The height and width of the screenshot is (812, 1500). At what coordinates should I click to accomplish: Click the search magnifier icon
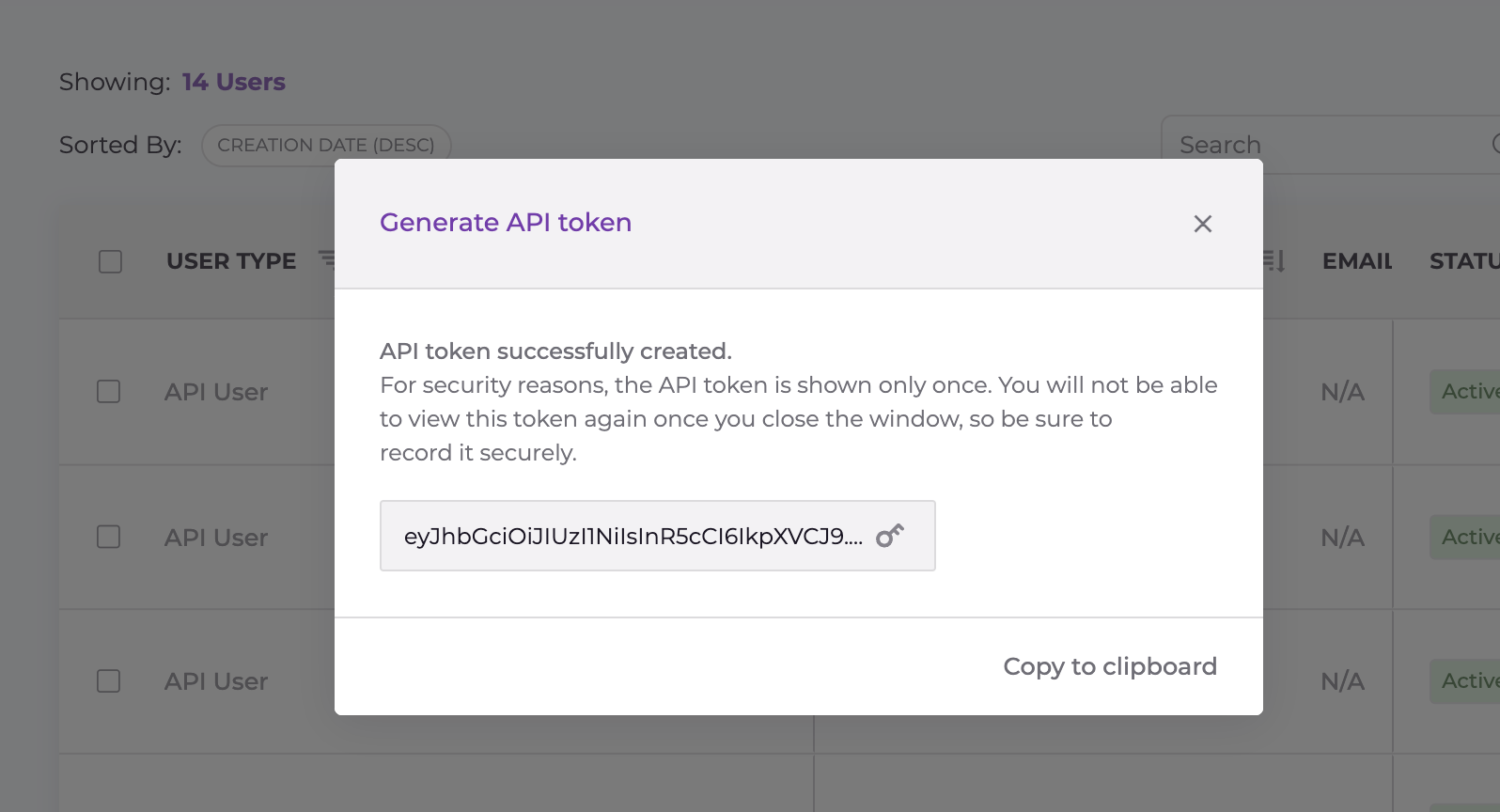1495,144
